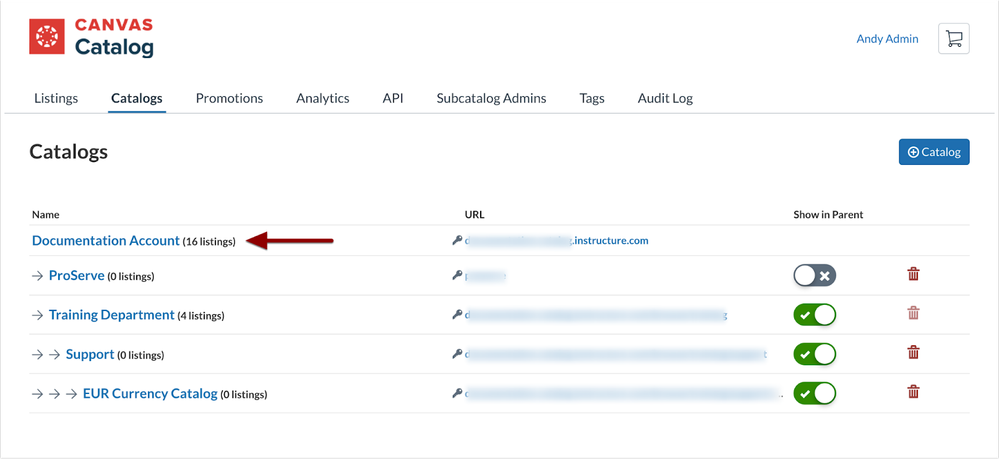Open the Promotions tab

tap(229, 98)
